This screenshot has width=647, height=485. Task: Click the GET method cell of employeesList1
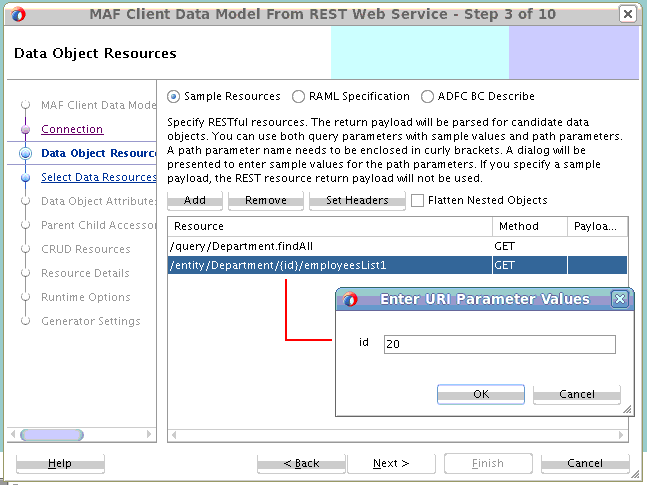pyautogui.click(x=530, y=265)
